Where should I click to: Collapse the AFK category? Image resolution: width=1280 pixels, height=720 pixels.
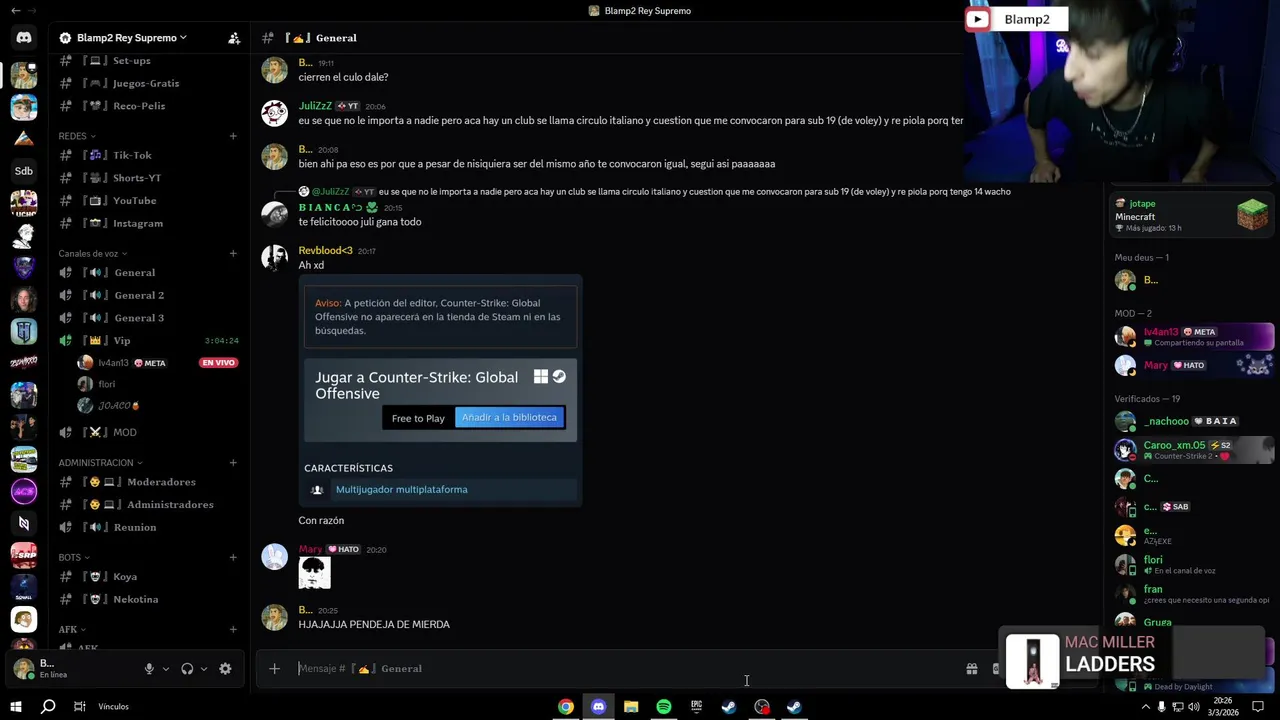coord(72,630)
